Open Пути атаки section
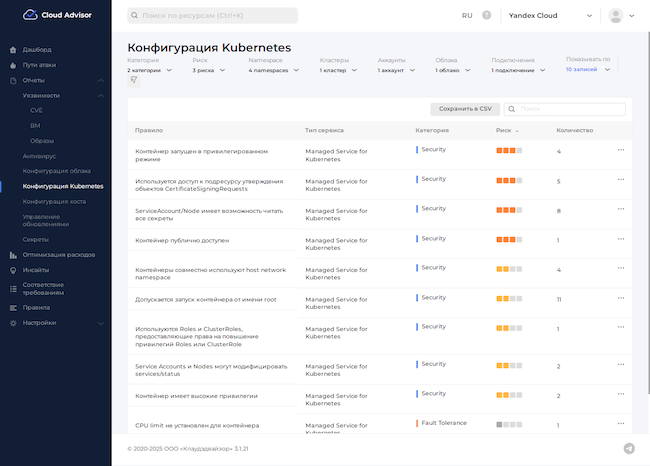650x466 pixels. tap(39, 65)
